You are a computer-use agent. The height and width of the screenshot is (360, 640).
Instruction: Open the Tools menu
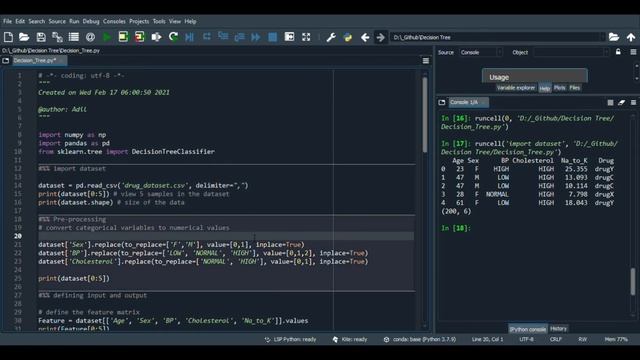pyautogui.click(x=159, y=21)
